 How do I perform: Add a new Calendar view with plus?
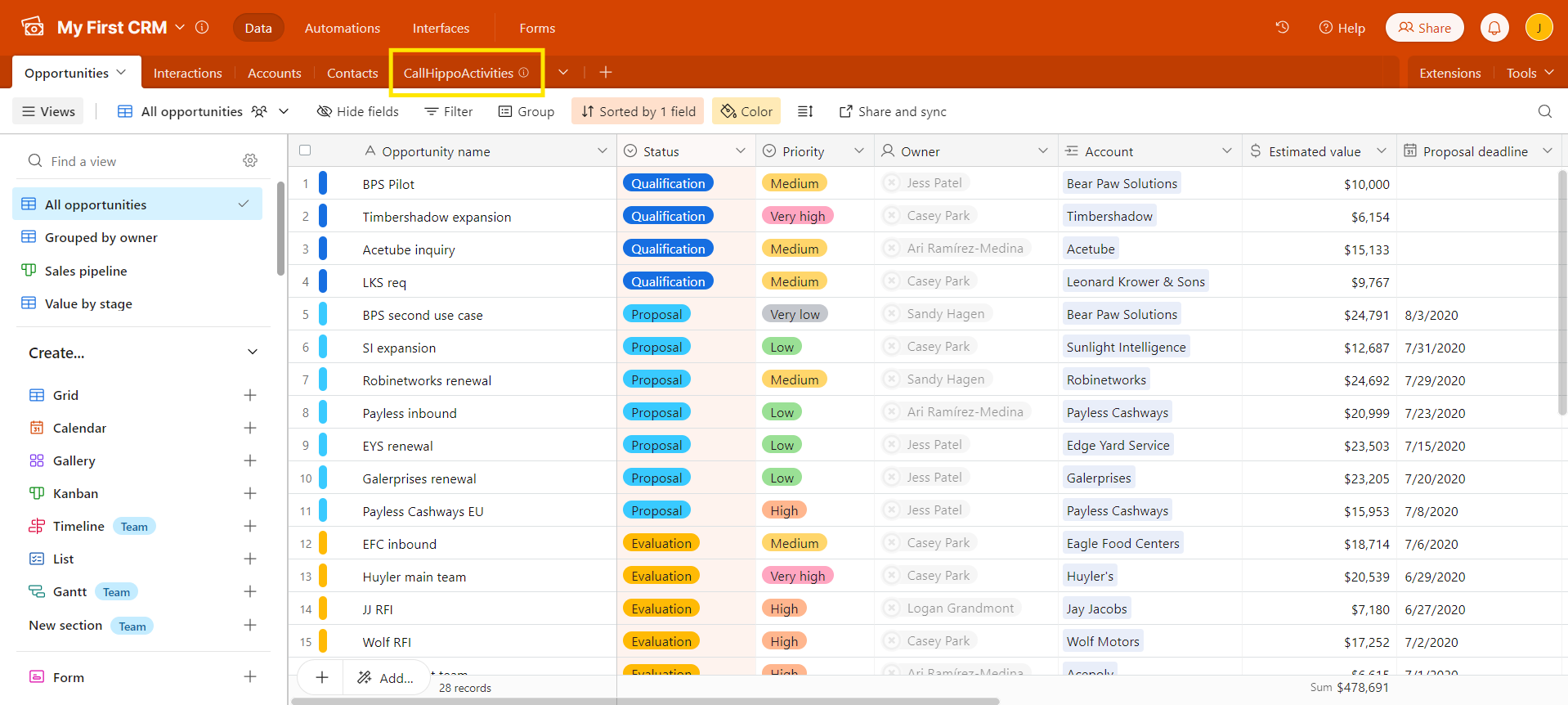tap(250, 428)
